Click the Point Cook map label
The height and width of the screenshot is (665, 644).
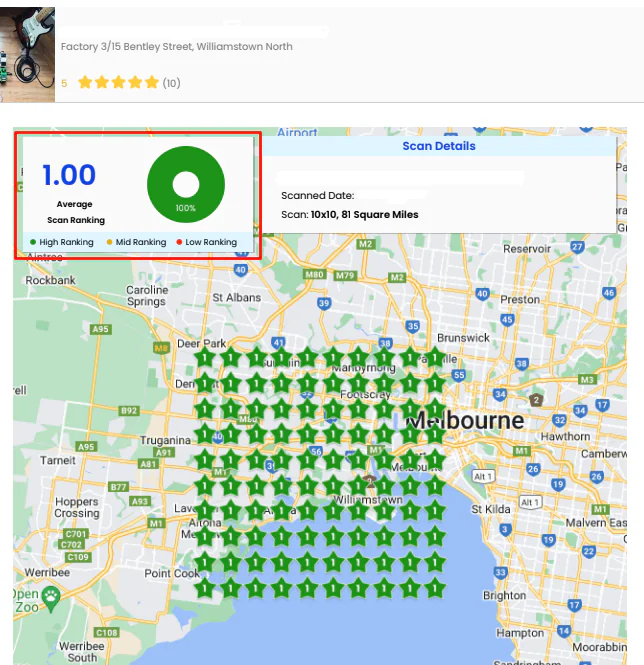[x=172, y=573]
